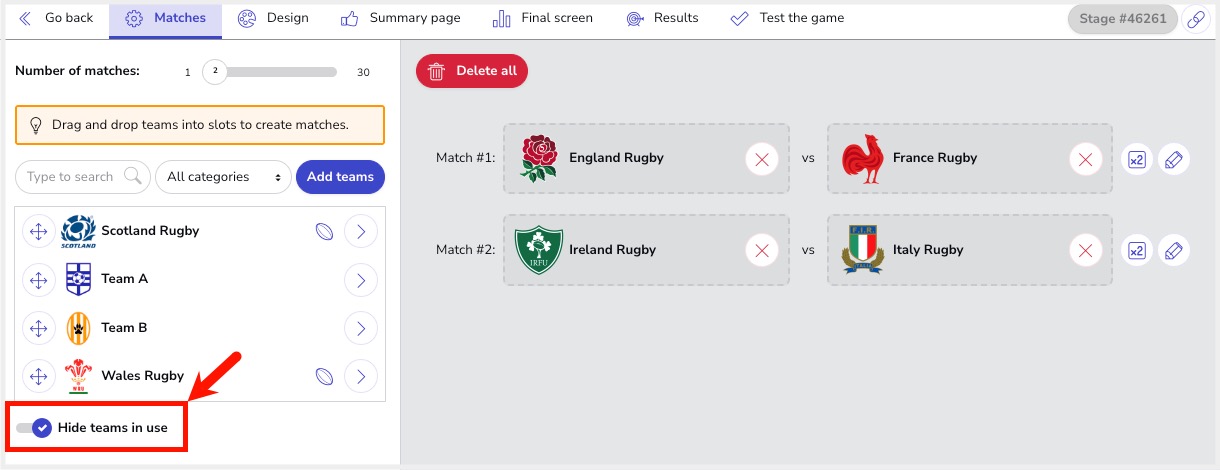Switch to the Design tab

tap(274, 18)
